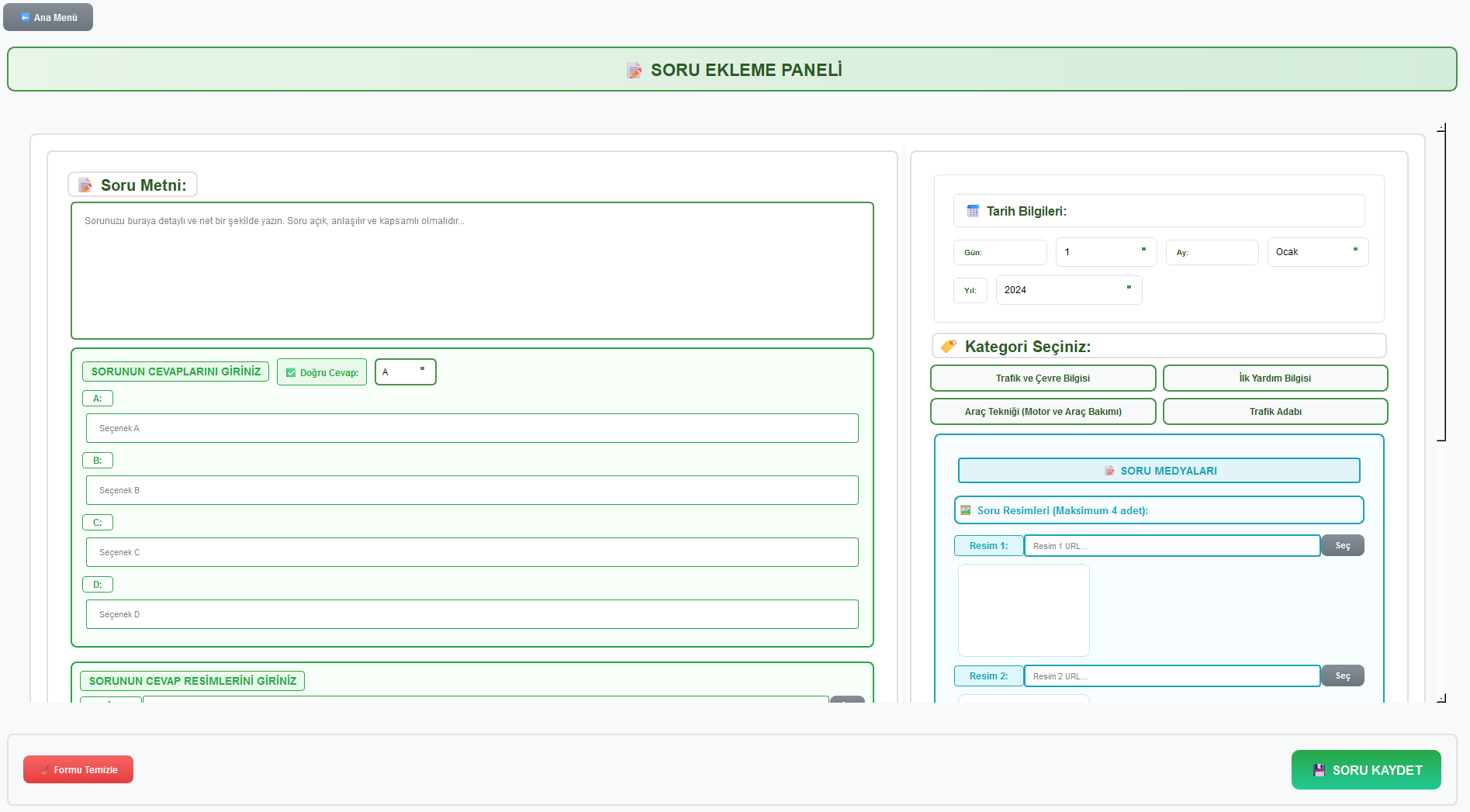1470x812 pixels.
Task: Open the Gün day dropdown
Action: point(1105,252)
